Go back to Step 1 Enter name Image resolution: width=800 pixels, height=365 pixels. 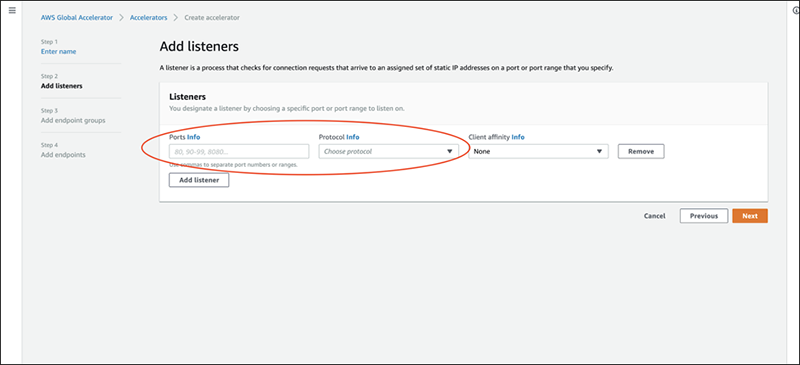coord(59,52)
